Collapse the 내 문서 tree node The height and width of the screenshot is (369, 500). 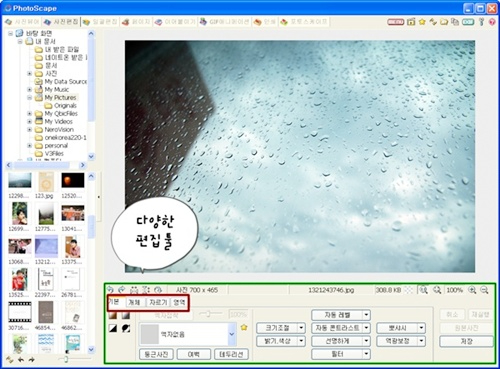(20, 42)
